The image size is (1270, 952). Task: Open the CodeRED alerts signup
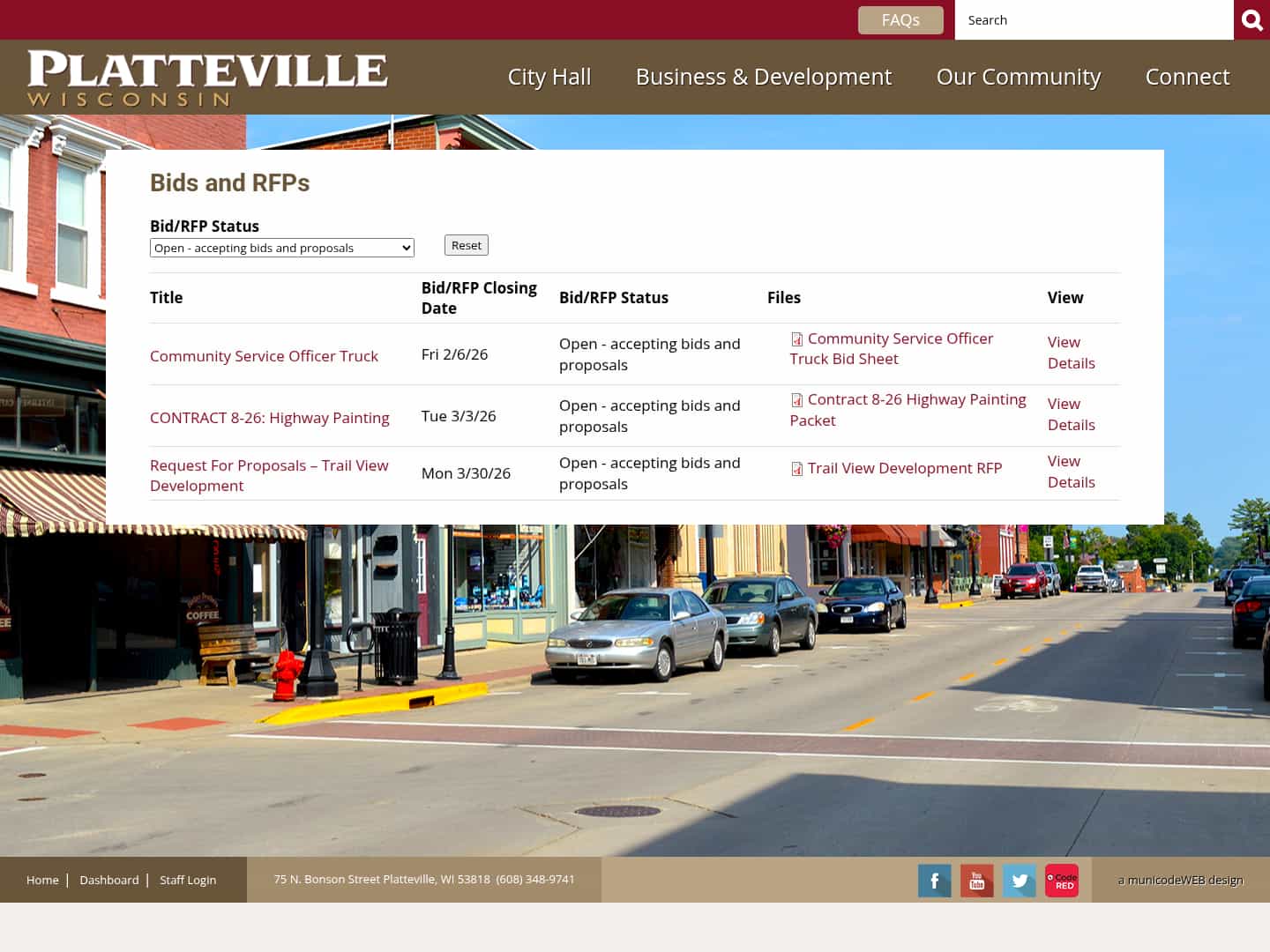(x=1061, y=880)
